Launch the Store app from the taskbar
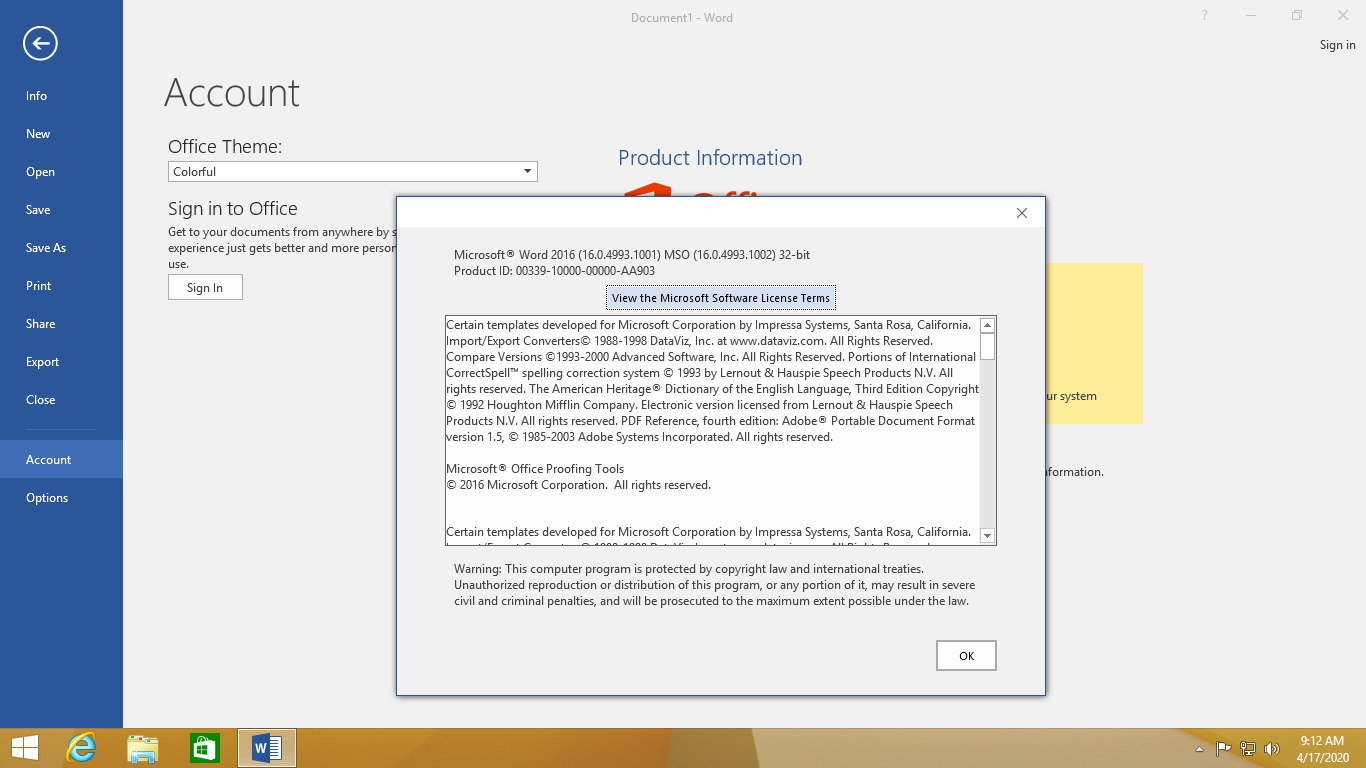 point(205,748)
